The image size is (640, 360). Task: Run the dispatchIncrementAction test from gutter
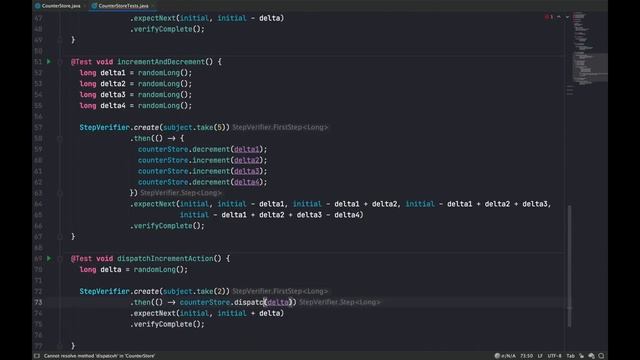49,258
